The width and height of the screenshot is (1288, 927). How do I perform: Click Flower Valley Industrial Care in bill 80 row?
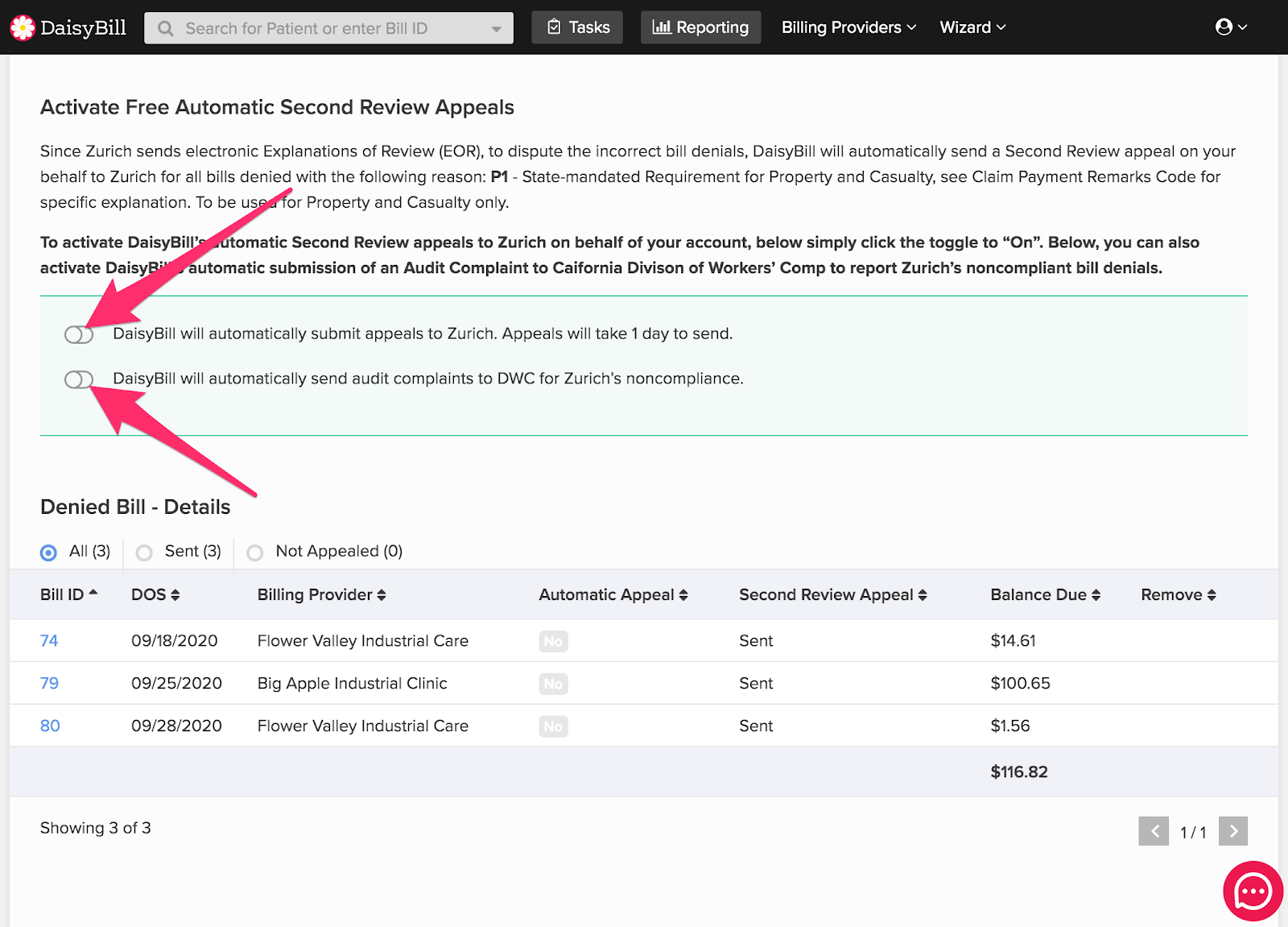pos(363,726)
